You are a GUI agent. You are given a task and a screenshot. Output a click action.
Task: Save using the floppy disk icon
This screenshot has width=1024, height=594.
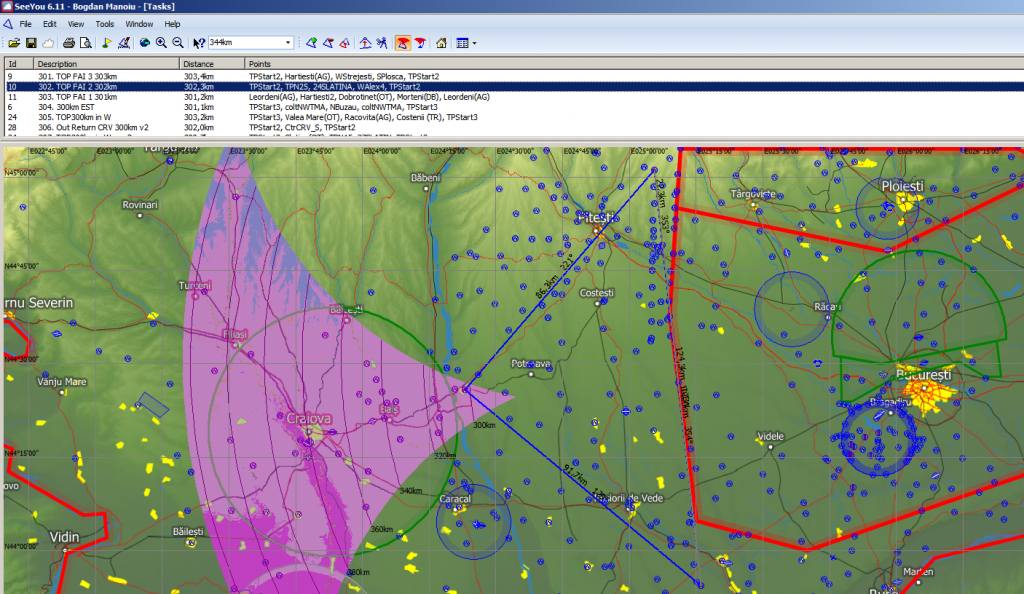click(31, 43)
